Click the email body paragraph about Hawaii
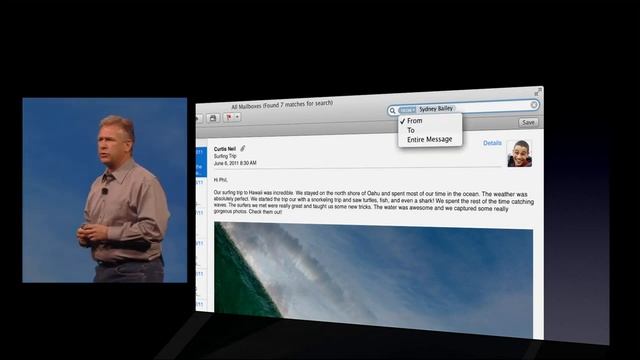Viewport: 640px width, 360px height. point(373,202)
